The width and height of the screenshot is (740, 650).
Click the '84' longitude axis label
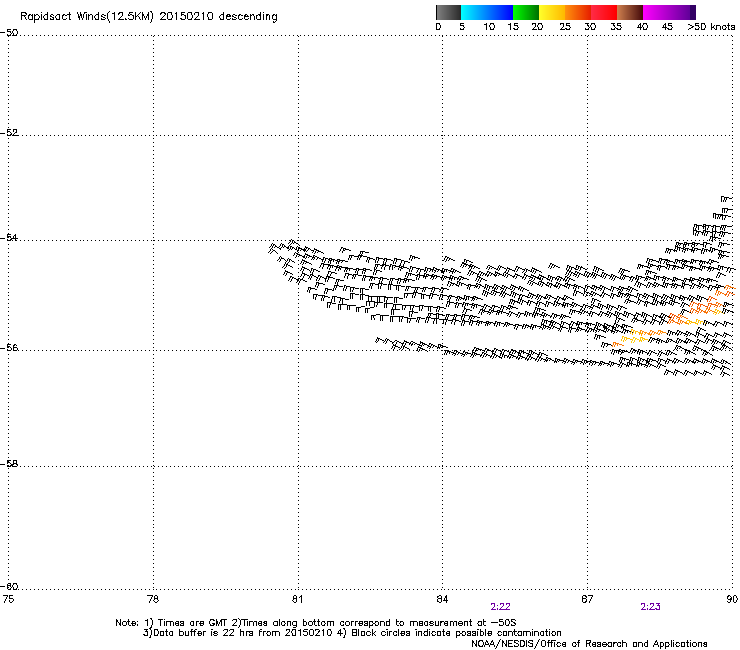[x=442, y=599]
